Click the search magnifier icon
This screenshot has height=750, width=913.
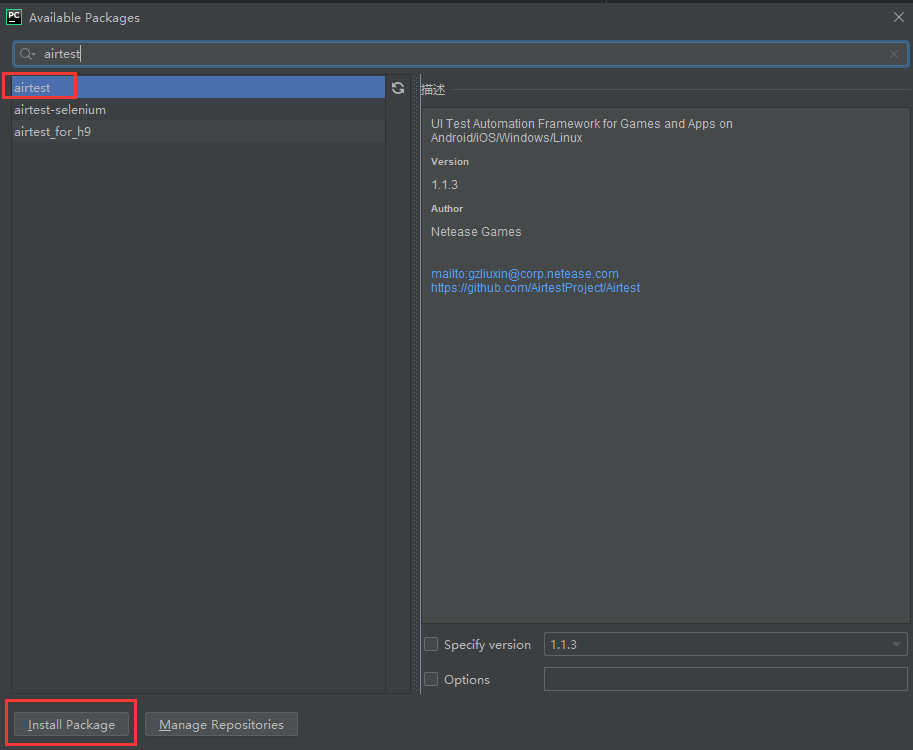[x=27, y=54]
